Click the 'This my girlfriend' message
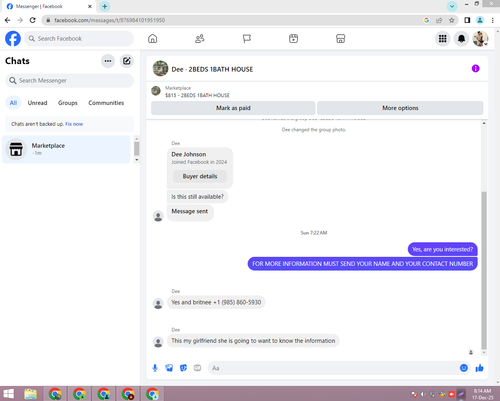Viewport: 500px width, 401px height. click(253, 341)
